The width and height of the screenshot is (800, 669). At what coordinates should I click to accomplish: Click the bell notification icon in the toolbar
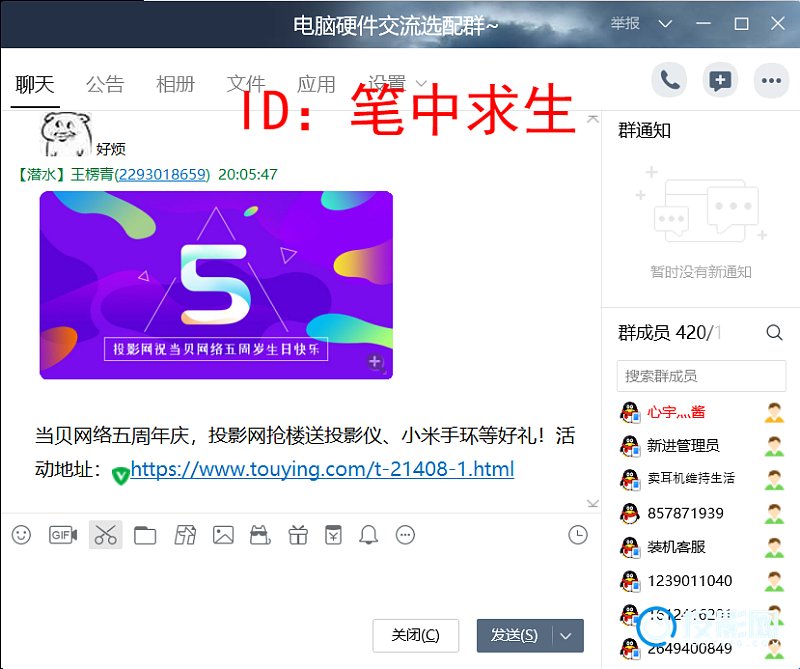(x=368, y=535)
